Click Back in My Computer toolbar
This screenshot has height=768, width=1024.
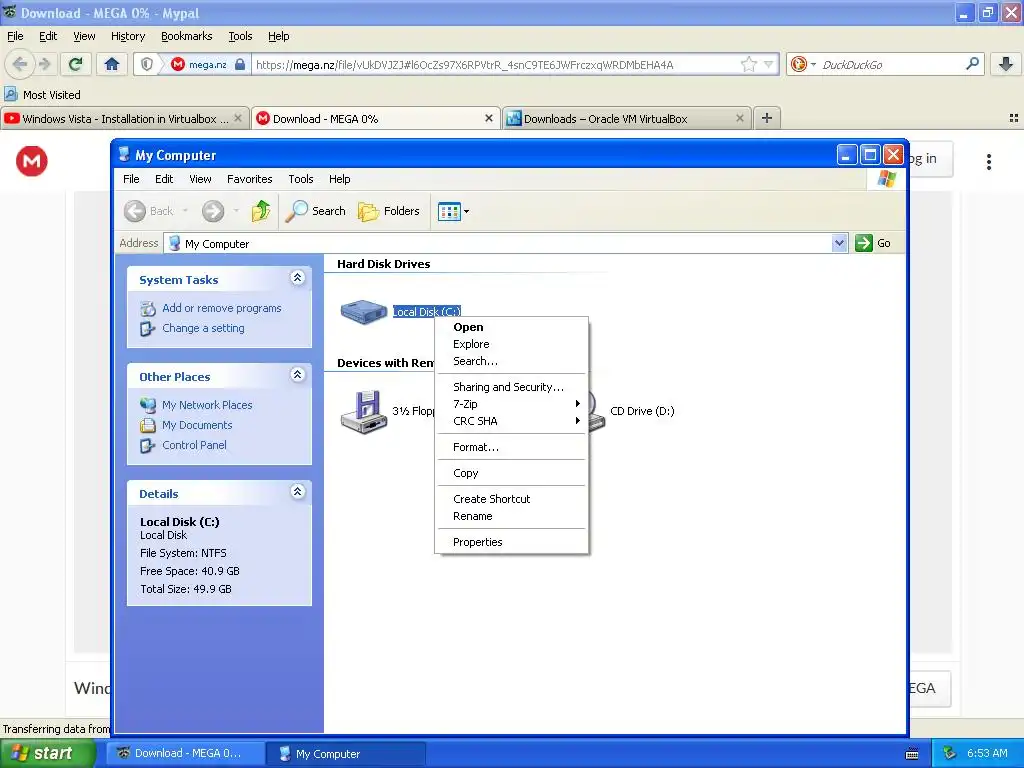150,211
